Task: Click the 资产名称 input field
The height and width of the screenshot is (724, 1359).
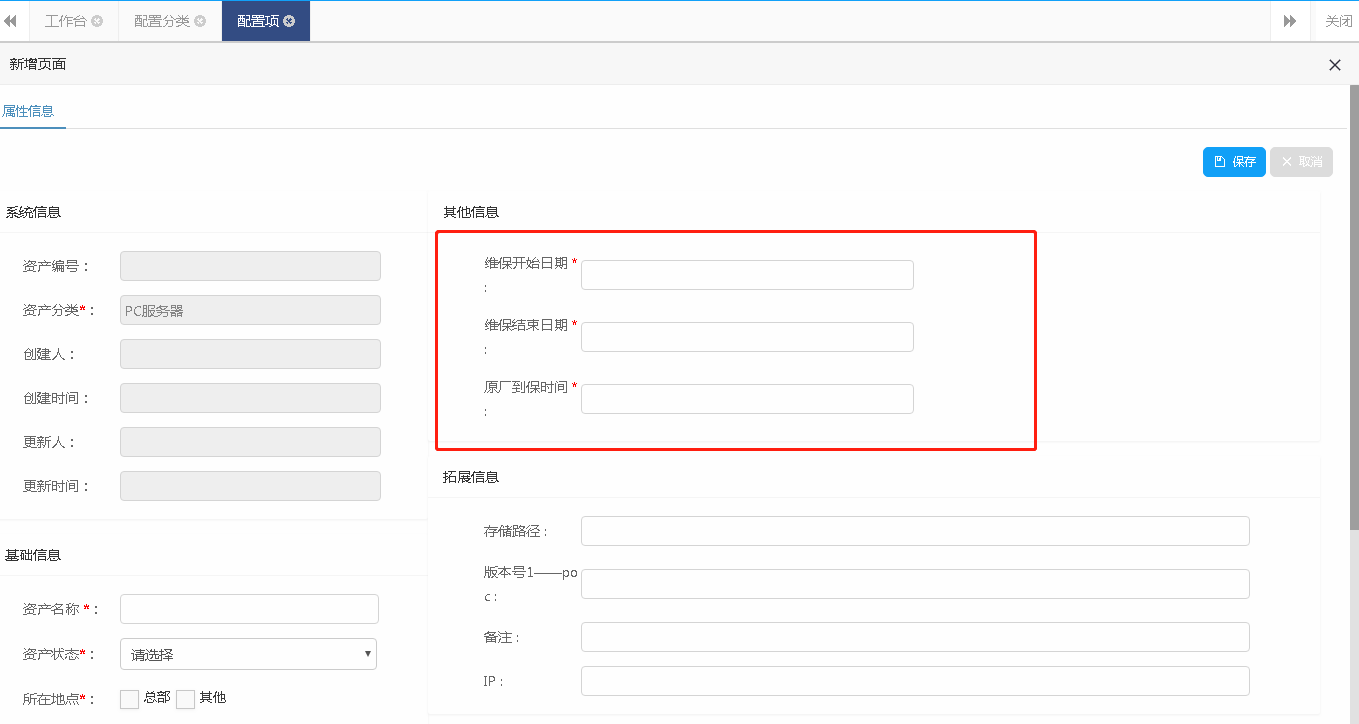Action: click(x=249, y=609)
